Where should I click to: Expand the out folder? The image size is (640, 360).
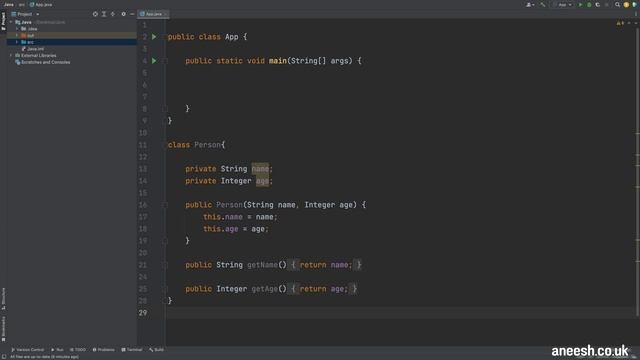pos(17,36)
